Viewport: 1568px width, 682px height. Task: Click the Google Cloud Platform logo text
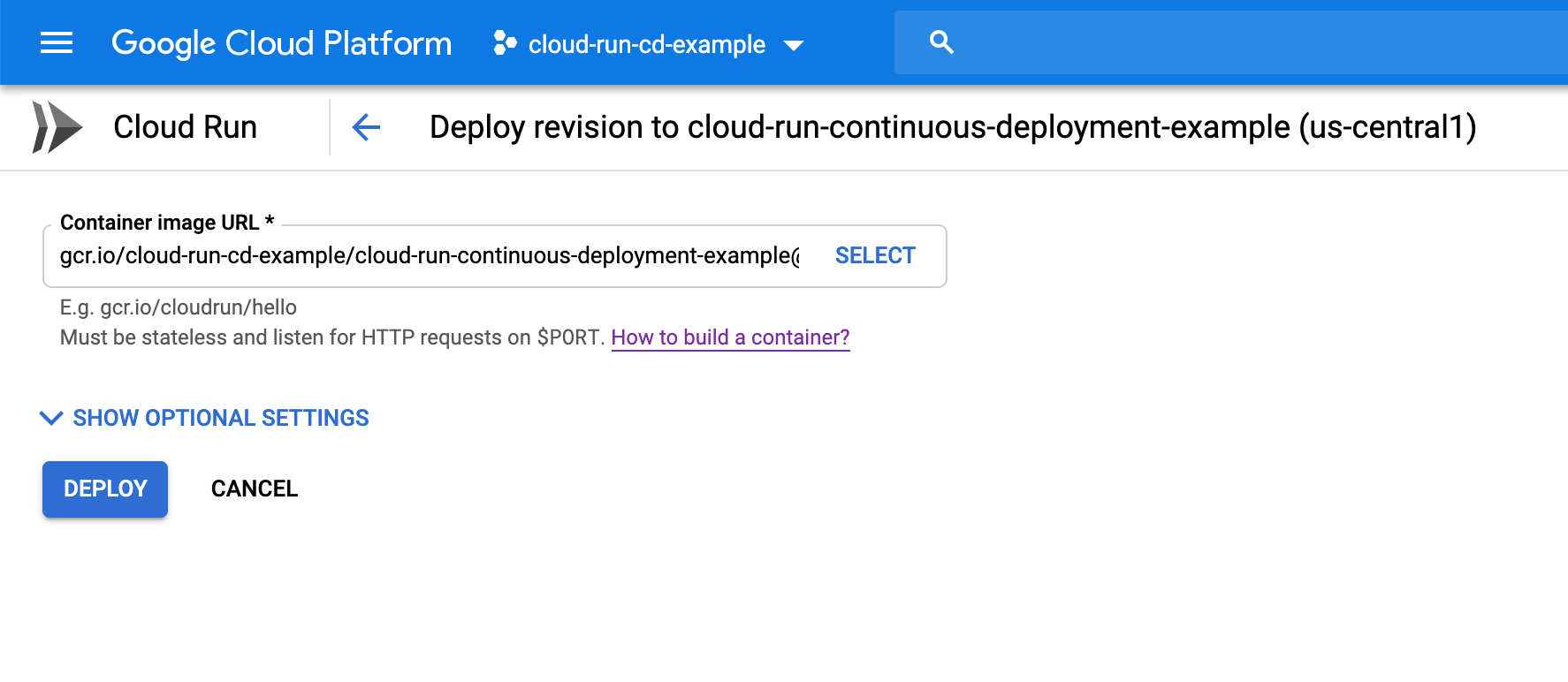tap(281, 43)
